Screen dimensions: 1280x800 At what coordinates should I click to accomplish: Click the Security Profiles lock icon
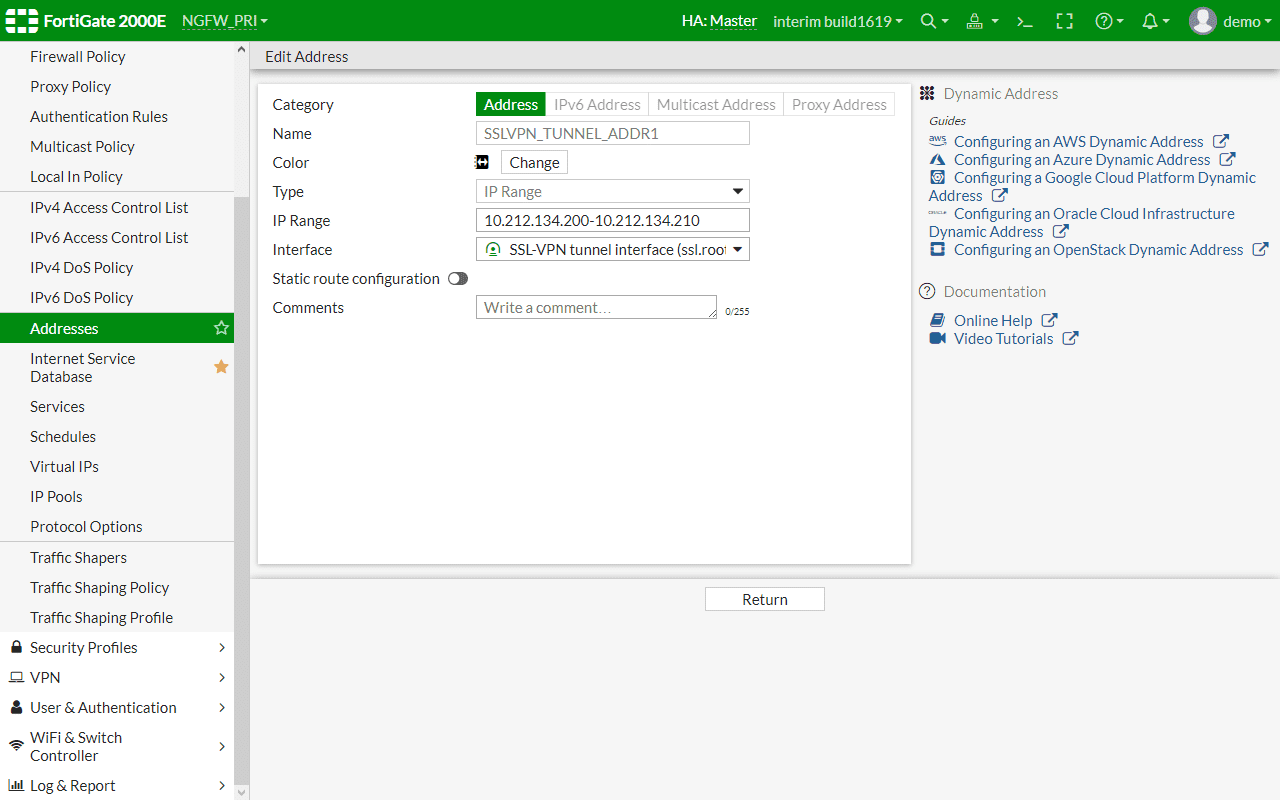click(x=16, y=647)
